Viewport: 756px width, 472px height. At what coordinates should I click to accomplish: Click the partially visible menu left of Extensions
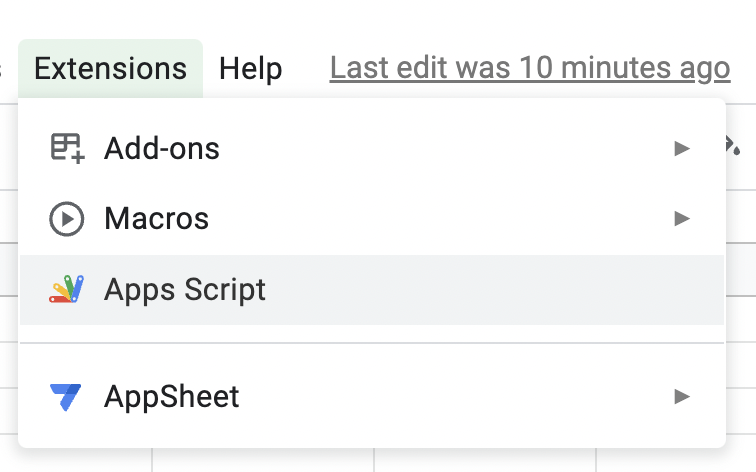point(3,69)
